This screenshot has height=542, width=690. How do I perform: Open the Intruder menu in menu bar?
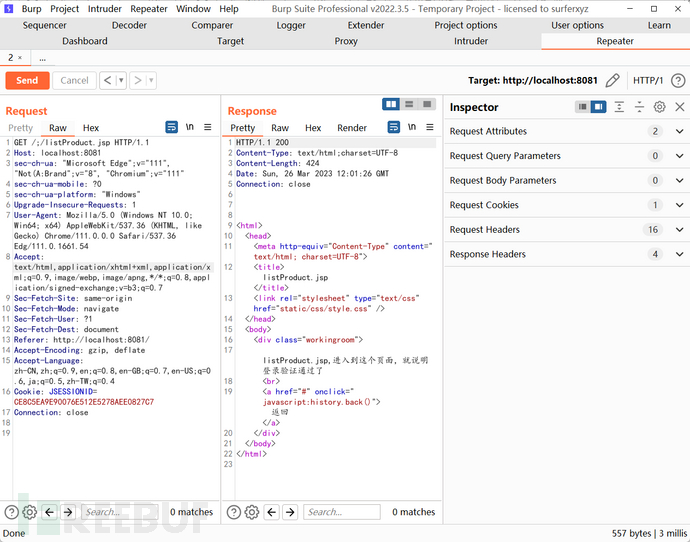coord(104,9)
